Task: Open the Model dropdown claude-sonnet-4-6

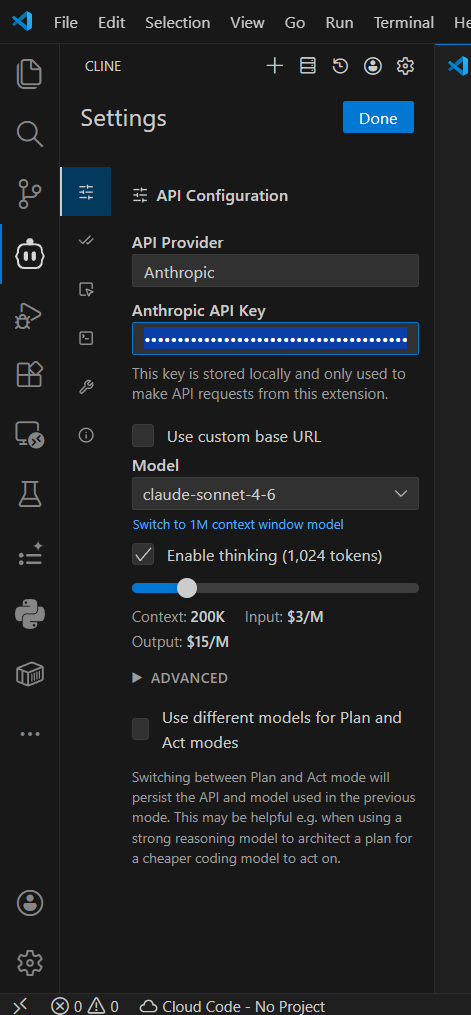Action: coord(275,494)
